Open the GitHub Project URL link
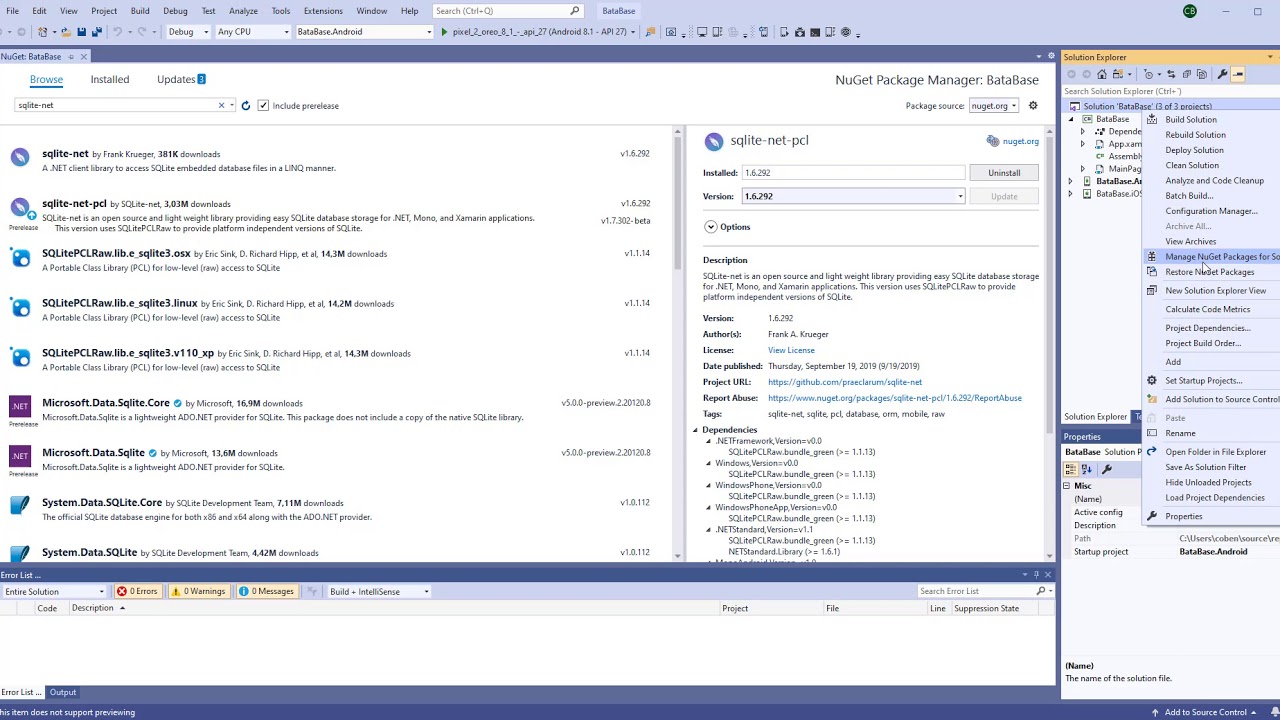 [845, 382]
